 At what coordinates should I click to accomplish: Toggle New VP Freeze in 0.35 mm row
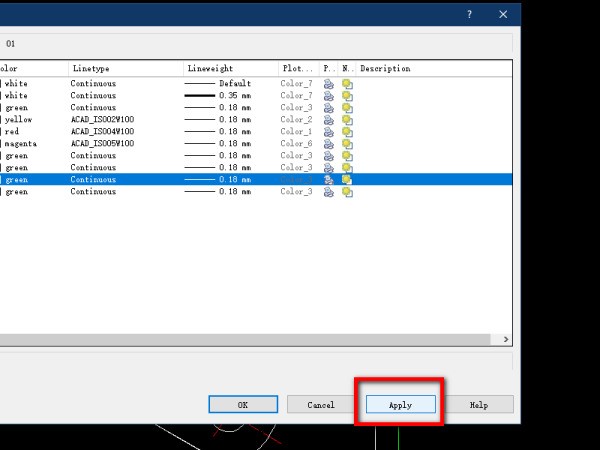[x=347, y=96]
